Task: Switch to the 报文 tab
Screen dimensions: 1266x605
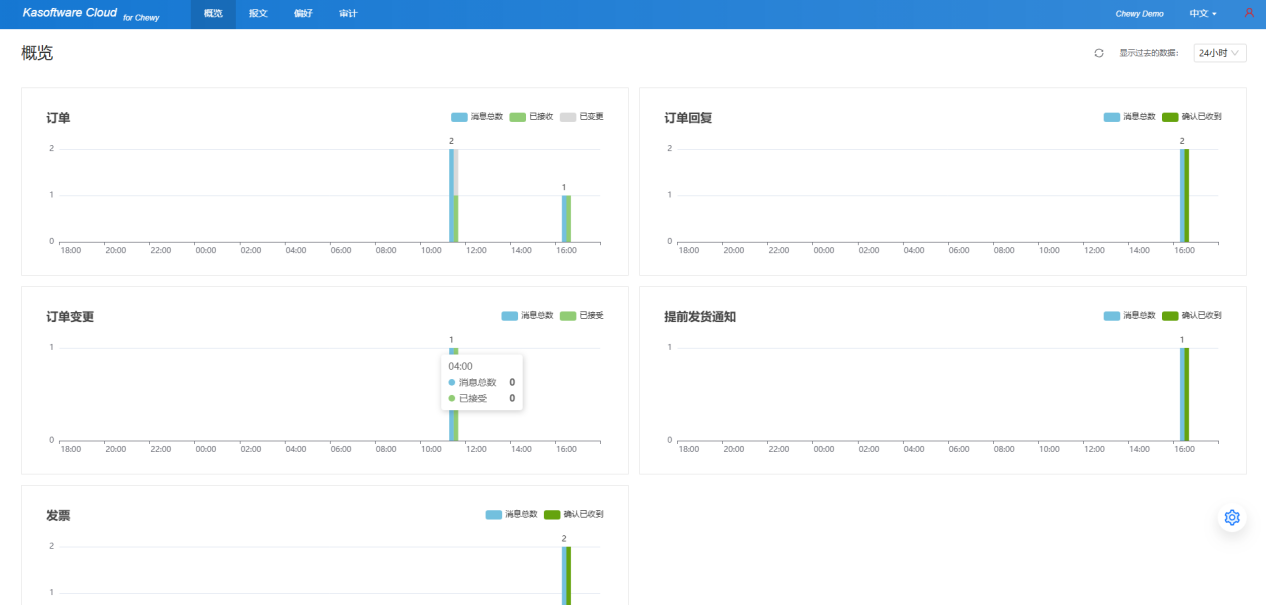Action: (258, 14)
